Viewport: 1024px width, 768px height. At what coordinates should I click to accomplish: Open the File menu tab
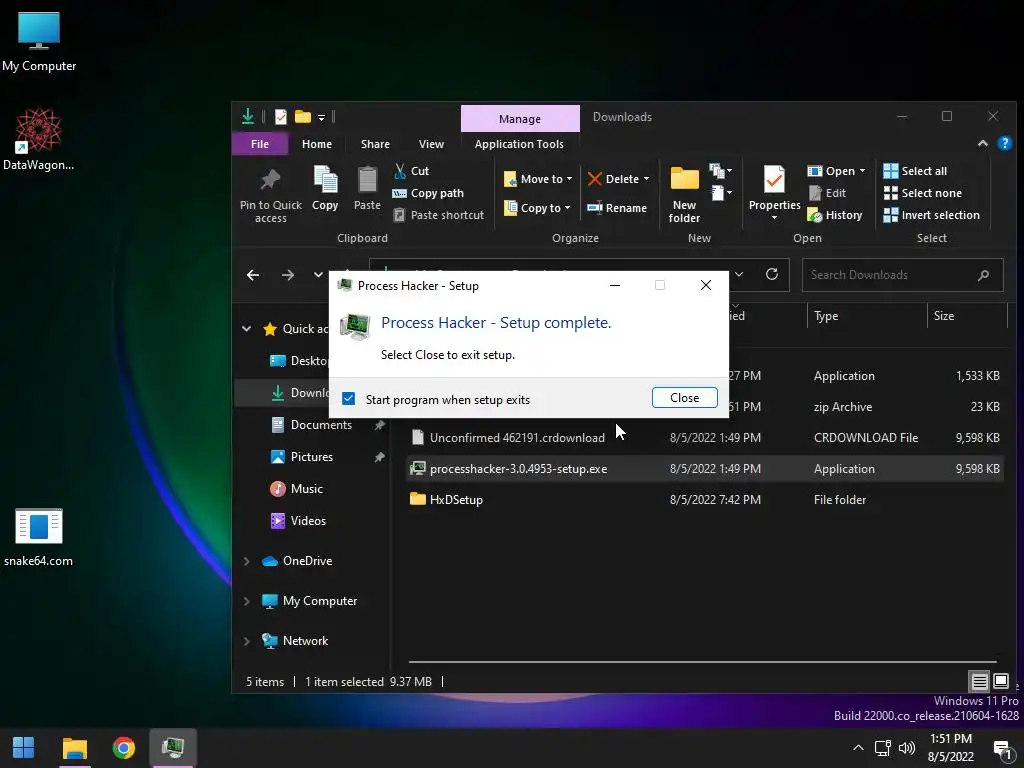[x=260, y=144]
